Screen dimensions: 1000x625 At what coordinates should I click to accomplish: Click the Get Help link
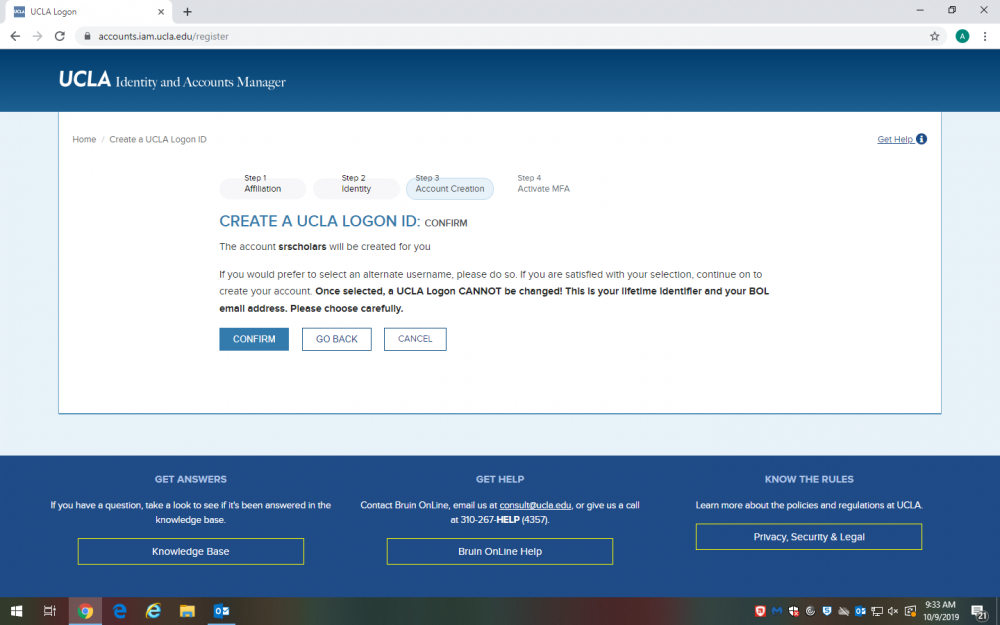click(895, 139)
